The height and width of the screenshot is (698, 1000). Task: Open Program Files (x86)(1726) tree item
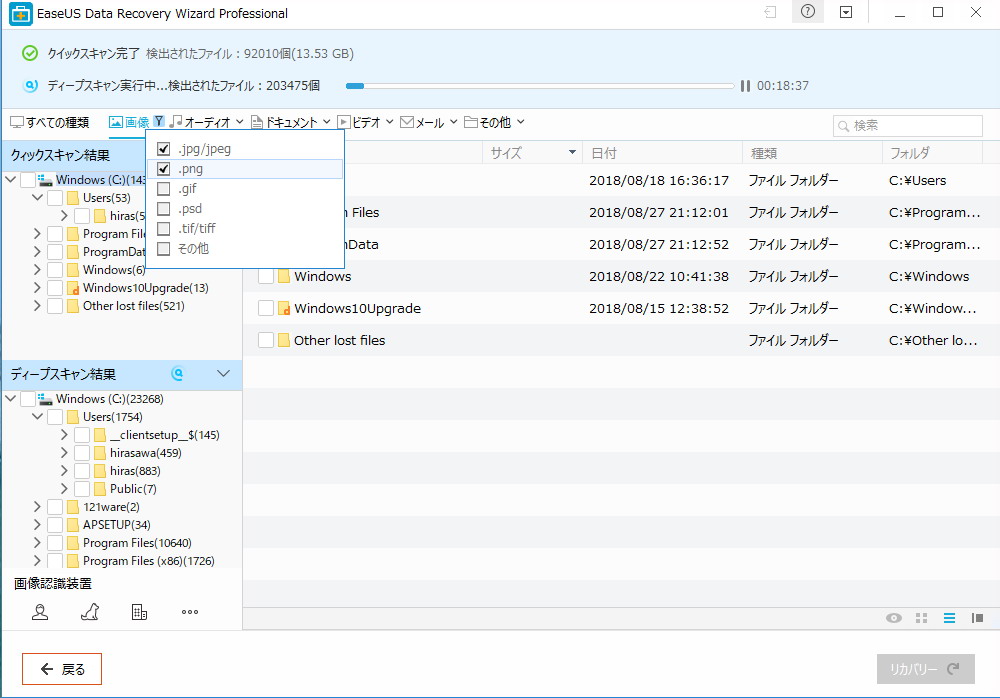pos(148,561)
